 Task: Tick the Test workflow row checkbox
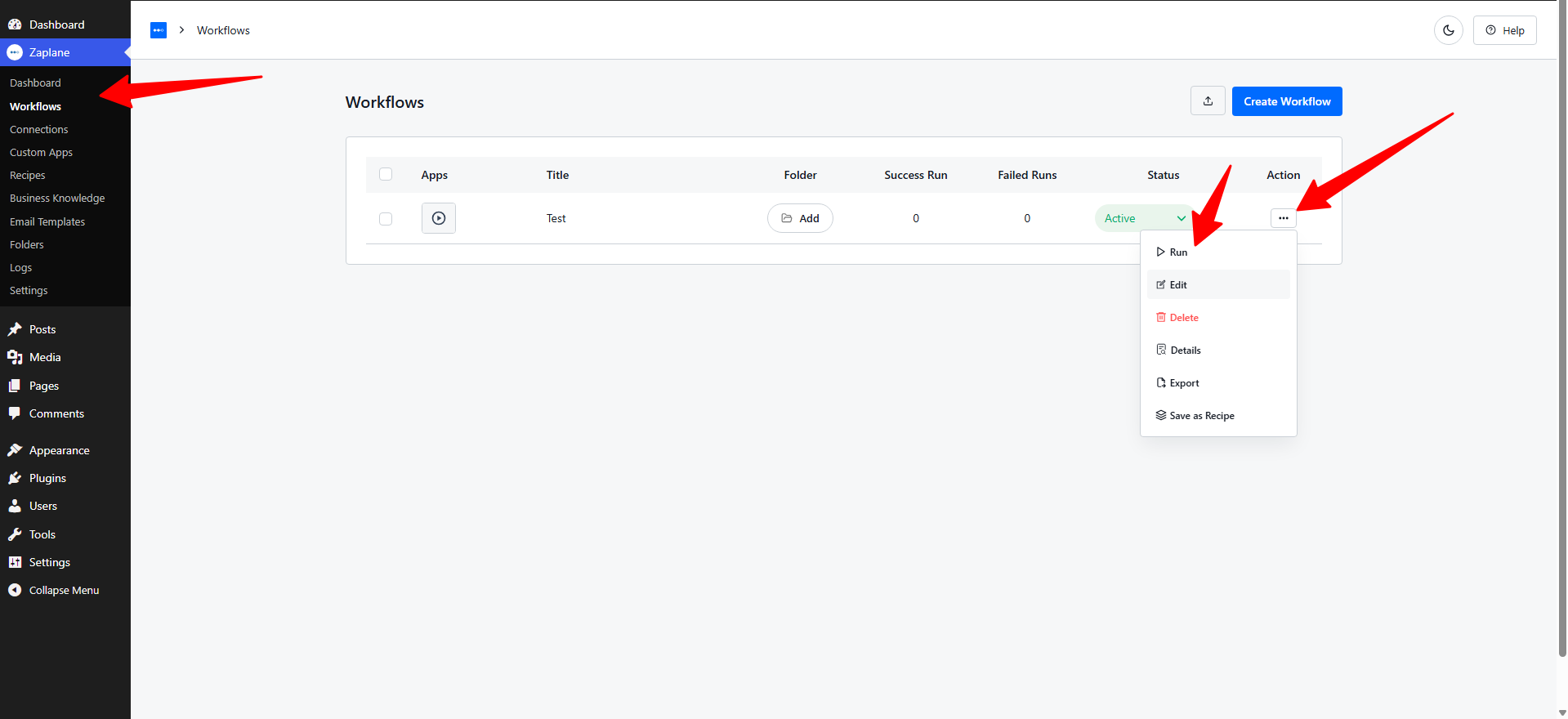tap(386, 219)
